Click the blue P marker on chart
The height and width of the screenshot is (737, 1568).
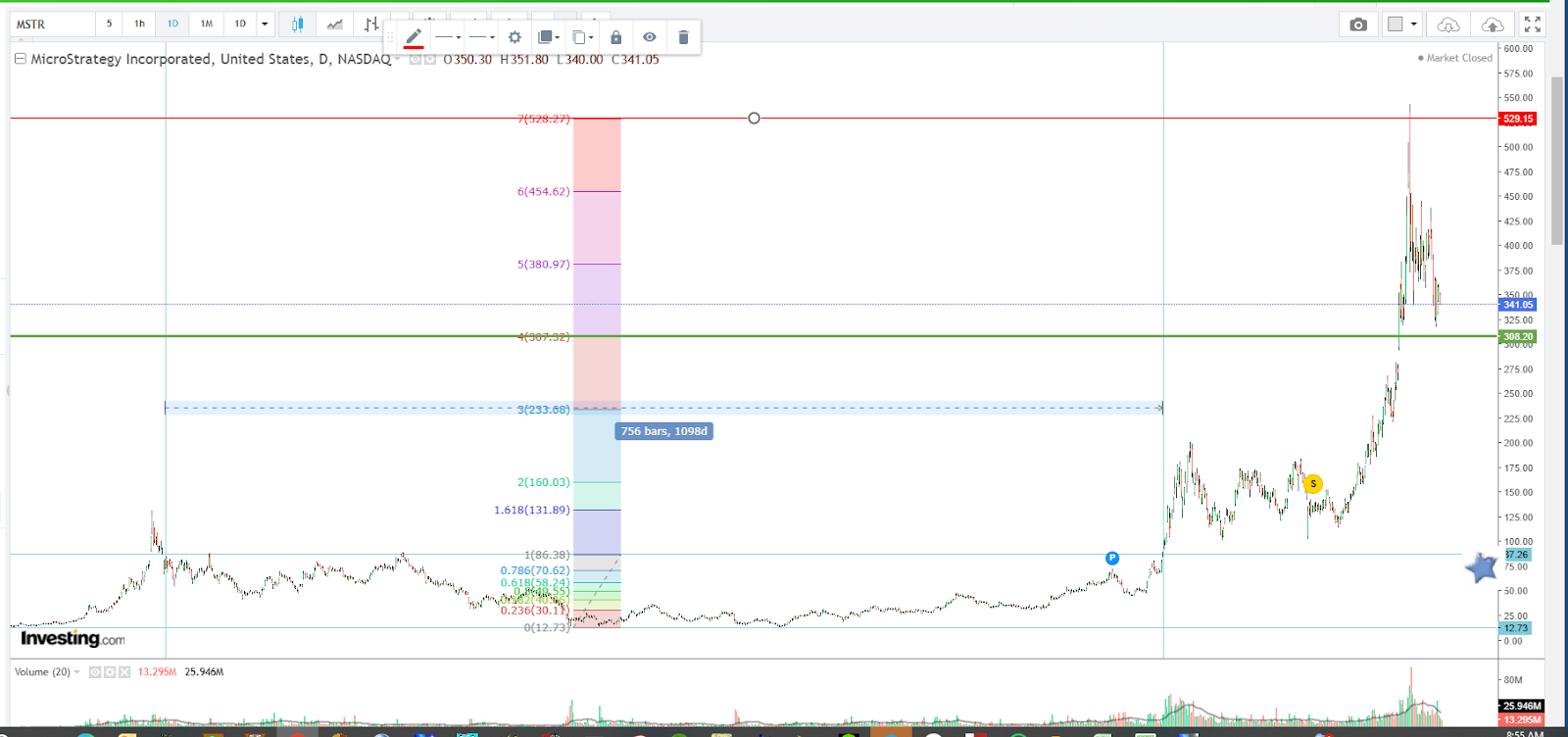[1112, 558]
